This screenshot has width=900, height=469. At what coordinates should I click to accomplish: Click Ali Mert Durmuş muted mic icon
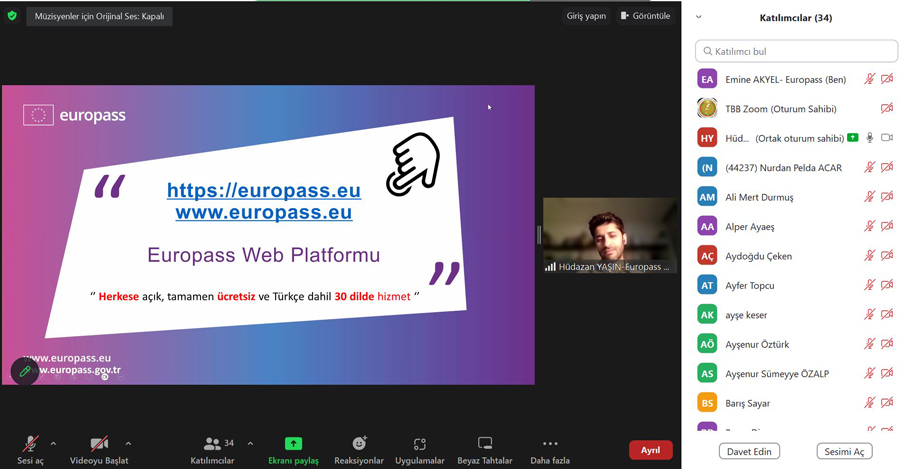click(870, 197)
